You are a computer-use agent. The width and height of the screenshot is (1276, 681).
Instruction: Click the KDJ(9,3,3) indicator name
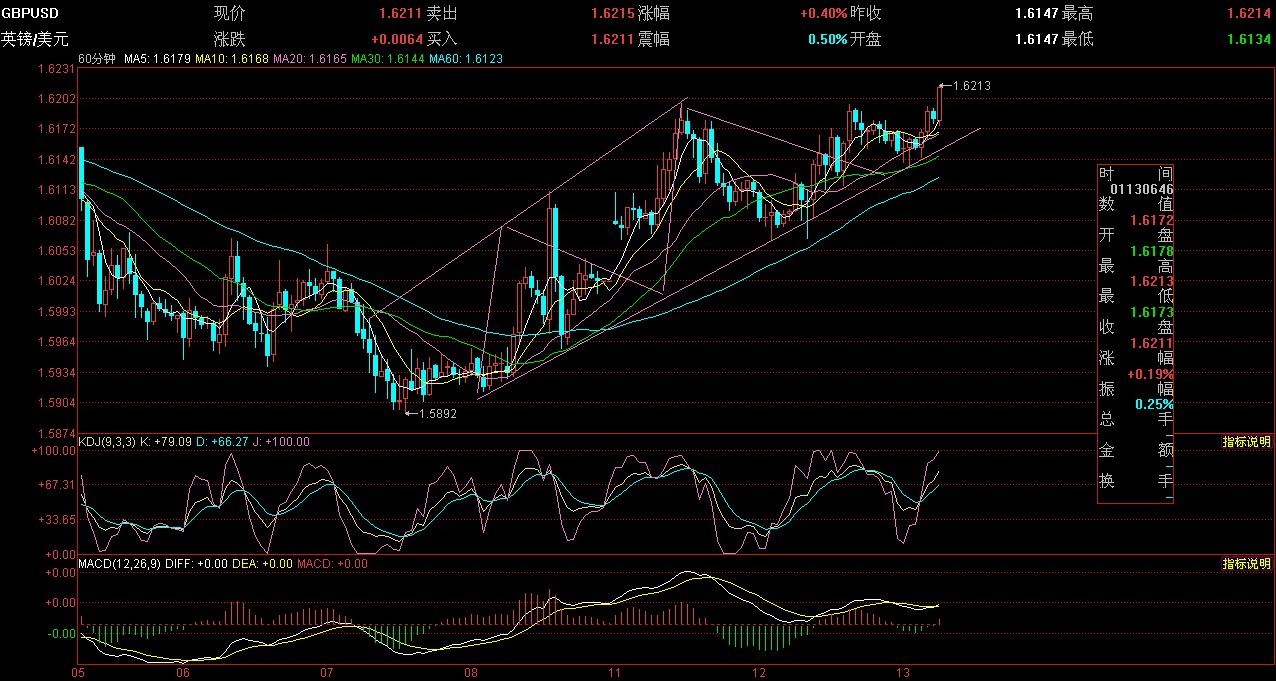107,441
